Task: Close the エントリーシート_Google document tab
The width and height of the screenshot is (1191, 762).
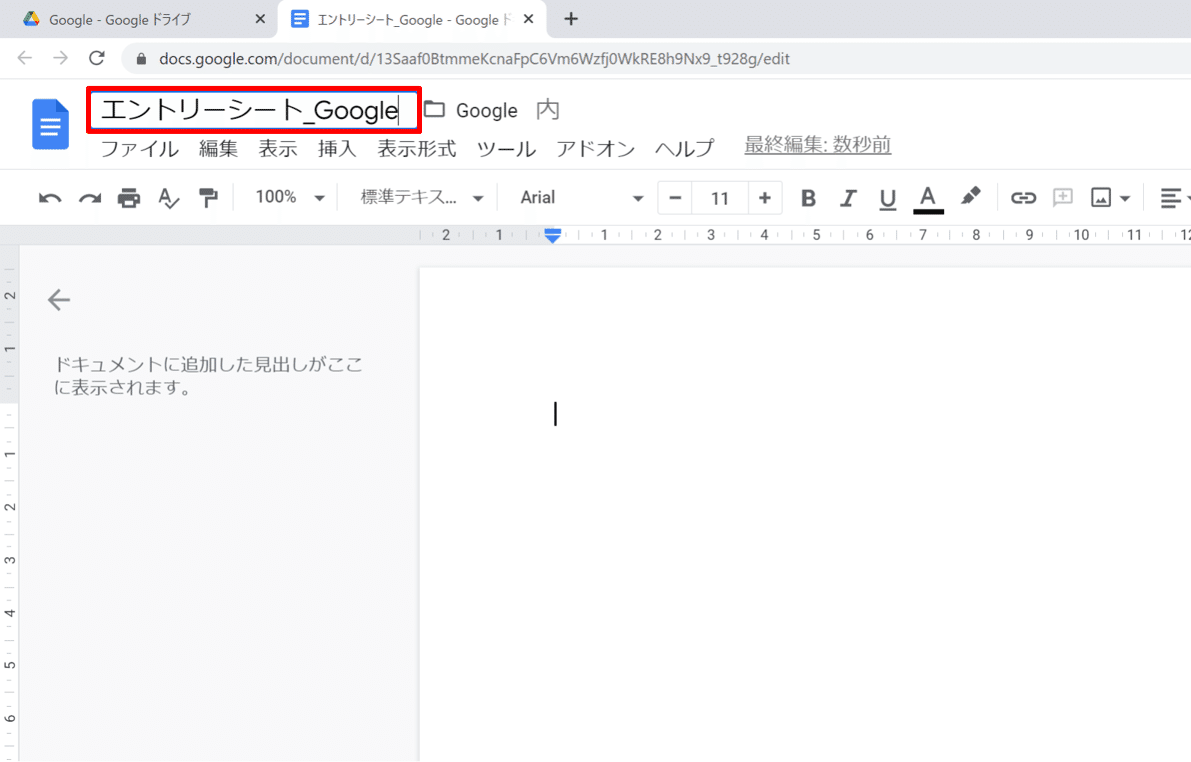Action: click(x=529, y=19)
